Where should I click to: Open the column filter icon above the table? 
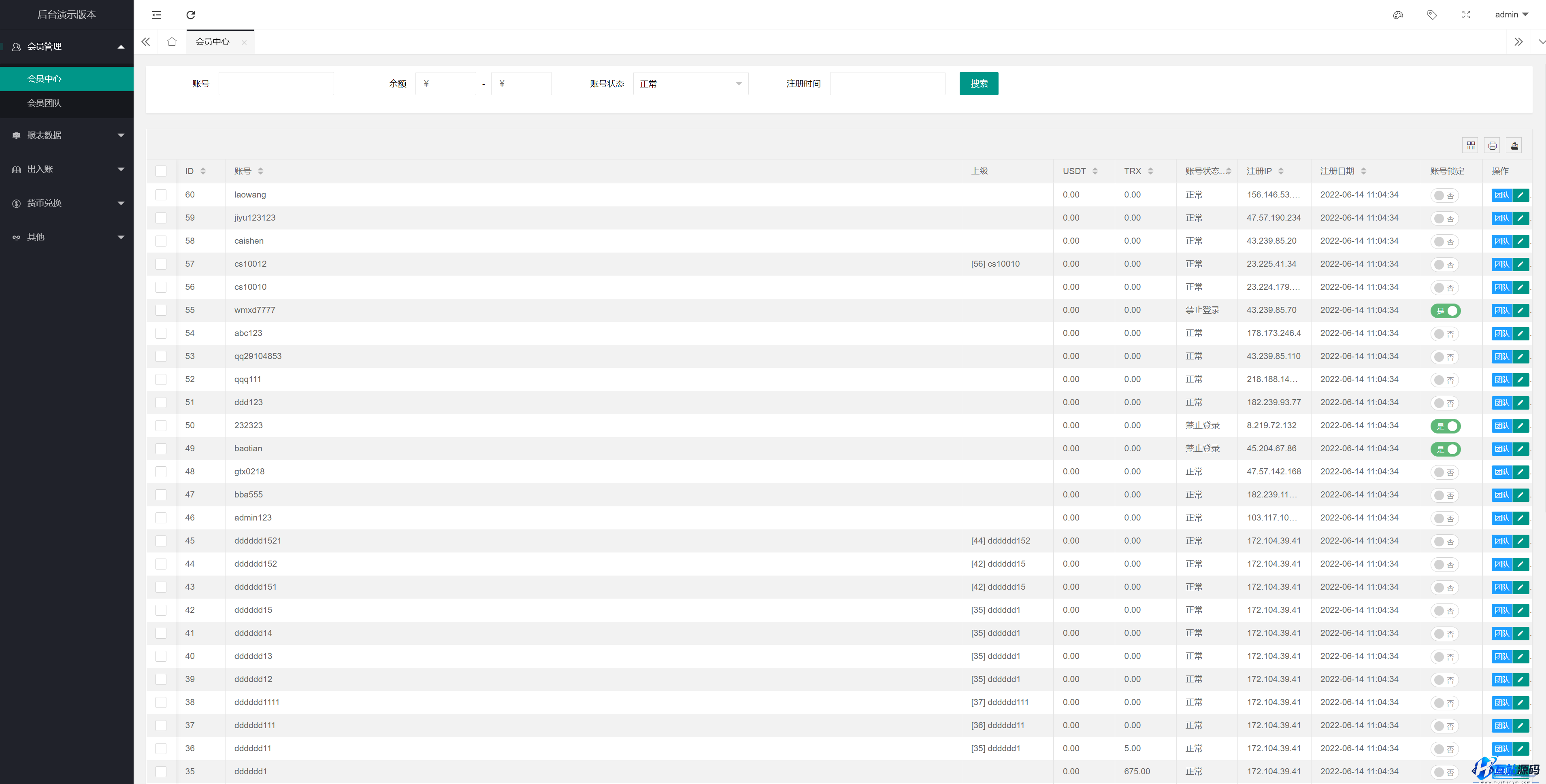coord(1471,145)
